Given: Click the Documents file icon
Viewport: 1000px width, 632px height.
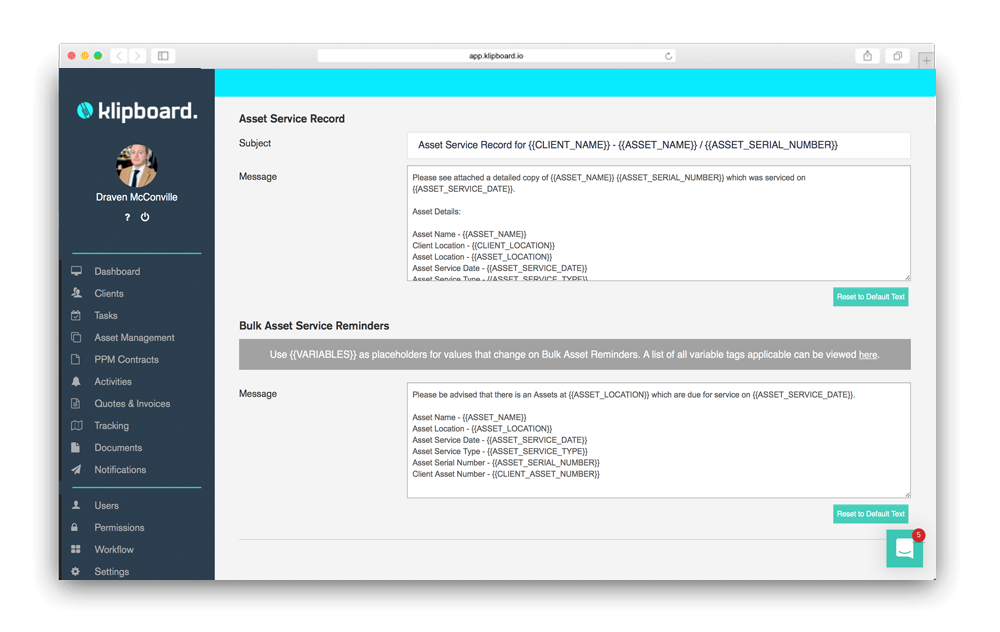Looking at the screenshot, I should pos(75,447).
